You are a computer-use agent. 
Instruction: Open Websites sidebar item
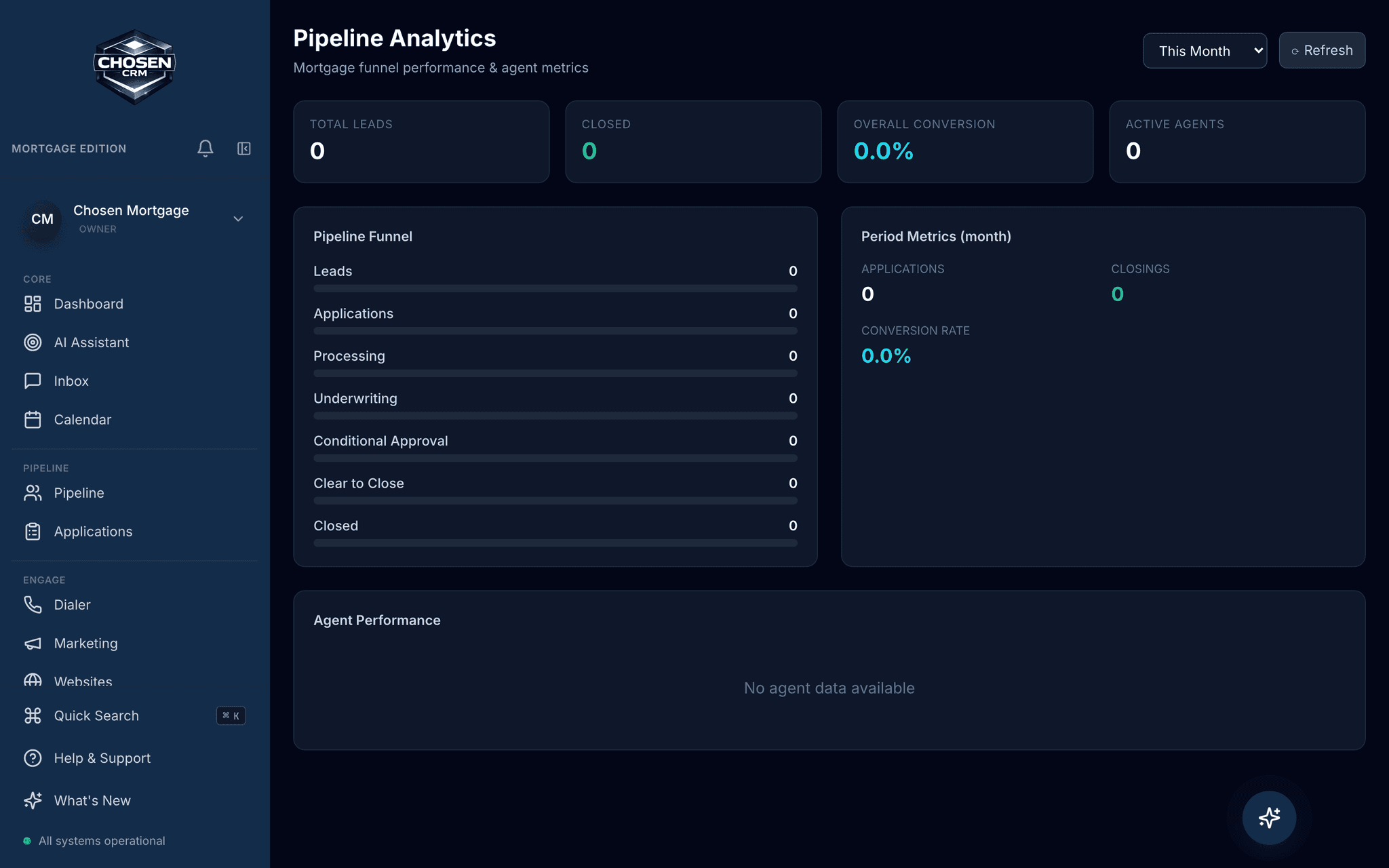(134, 680)
